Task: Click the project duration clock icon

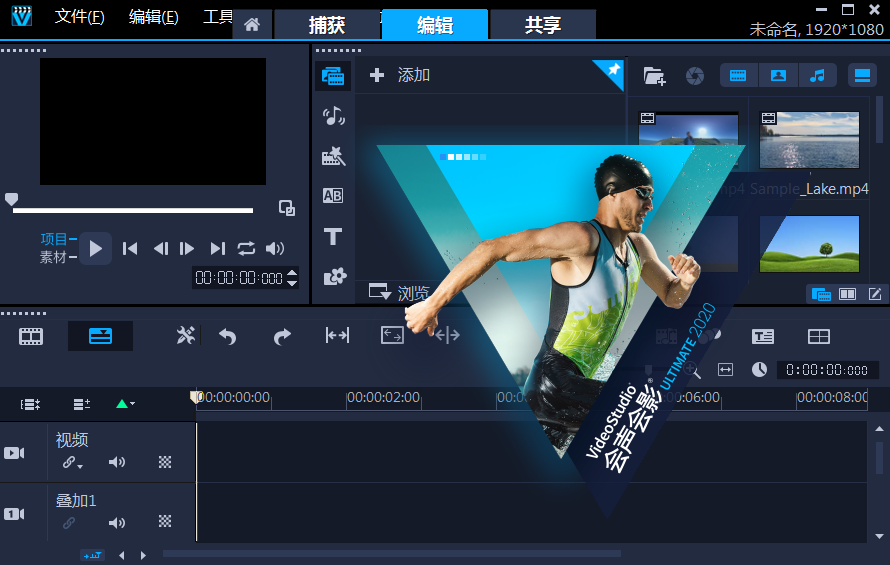Action: click(759, 370)
